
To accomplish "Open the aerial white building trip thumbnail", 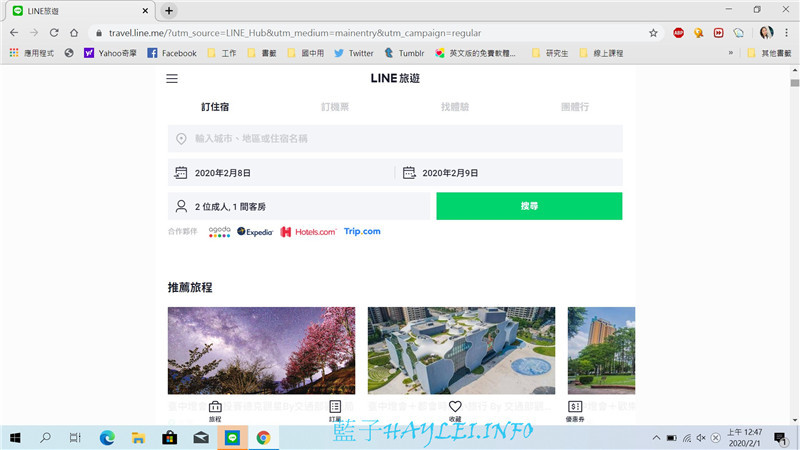I will 461,351.
